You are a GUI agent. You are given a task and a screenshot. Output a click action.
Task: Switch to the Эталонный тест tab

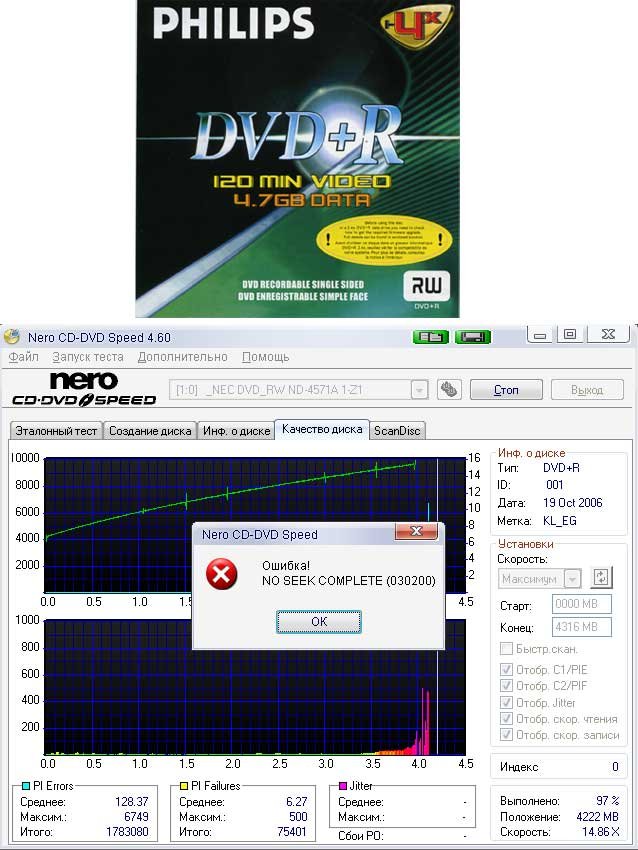point(56,431)
